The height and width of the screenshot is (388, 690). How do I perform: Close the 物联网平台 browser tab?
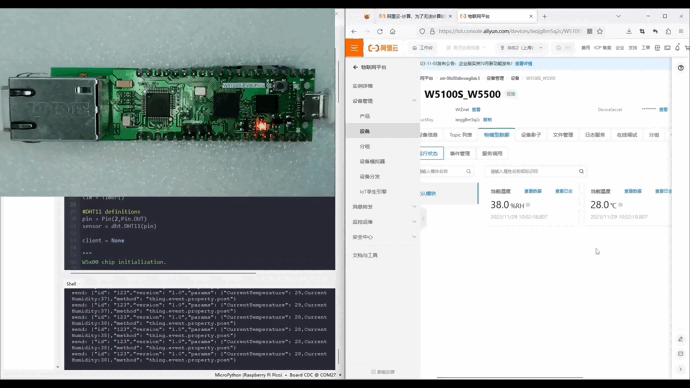click(531, 16)
